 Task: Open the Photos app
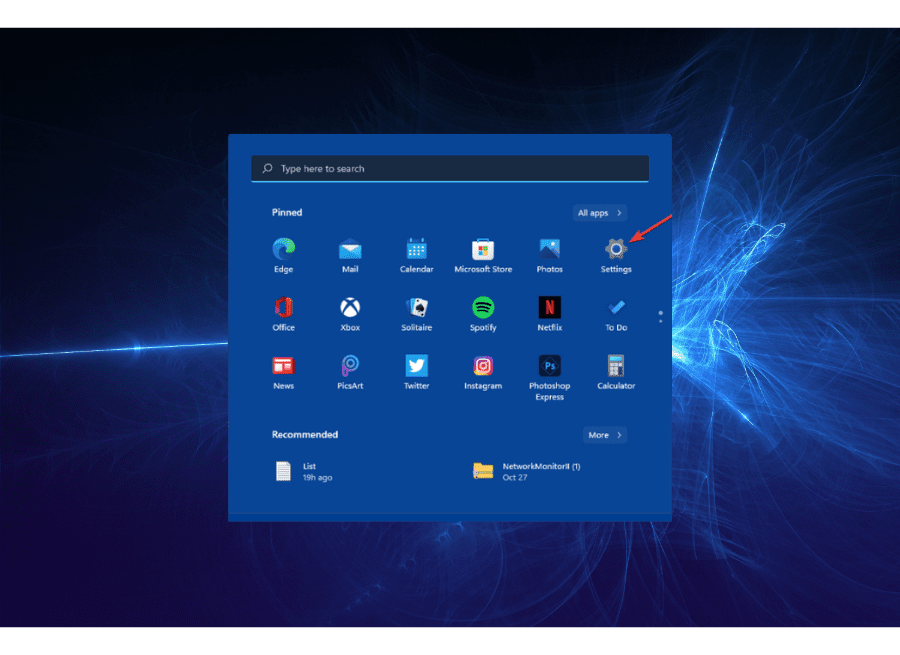click(x=549, y=248)
